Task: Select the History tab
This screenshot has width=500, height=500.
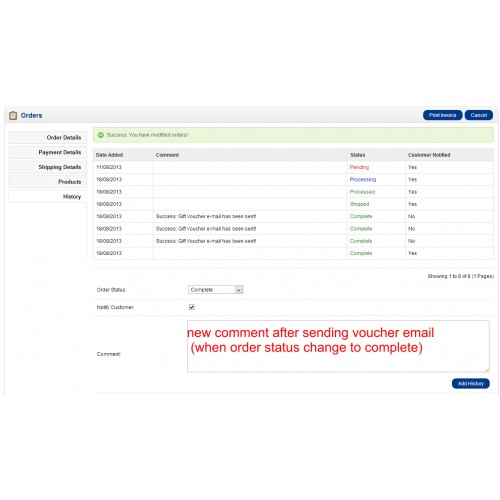Action: pos(47,197)
